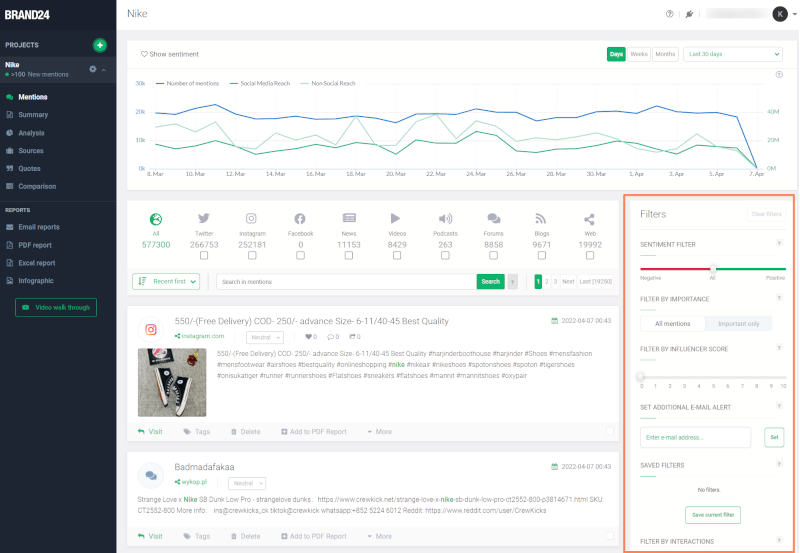Check the Instagram source checkbox

click(x=252, y=255)
